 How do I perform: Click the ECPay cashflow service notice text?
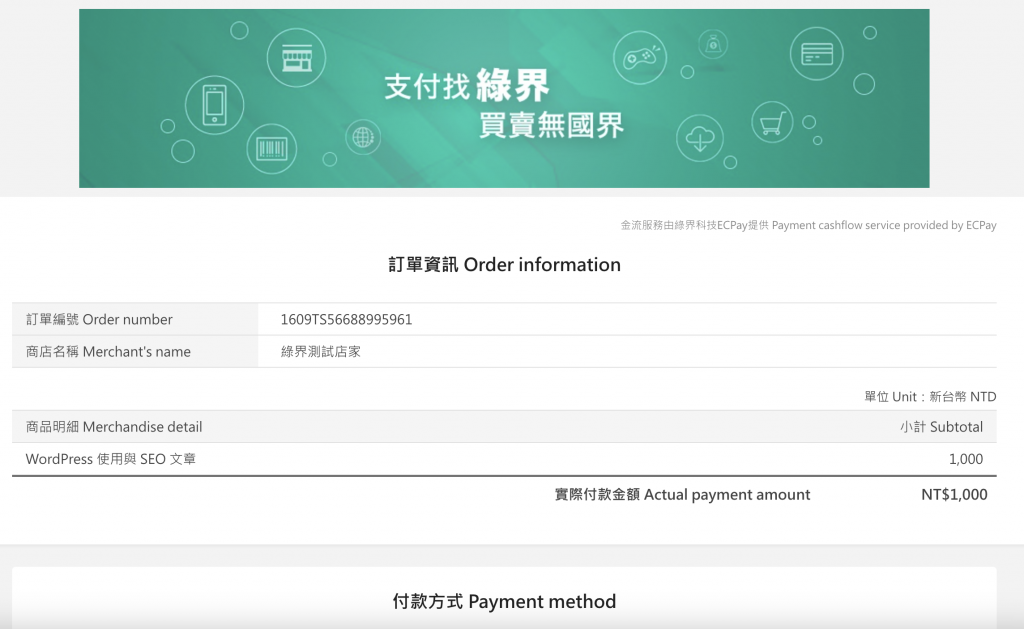pyautogui.click(x=808, y=225)
